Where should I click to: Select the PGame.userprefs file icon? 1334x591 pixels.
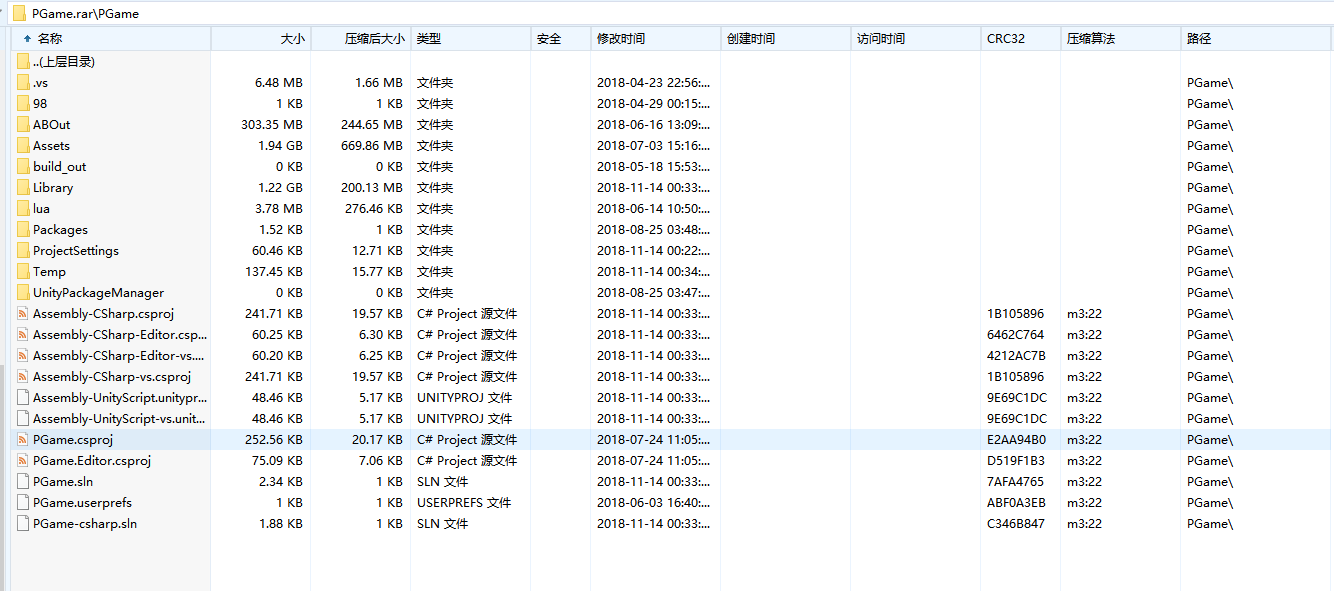23,503
